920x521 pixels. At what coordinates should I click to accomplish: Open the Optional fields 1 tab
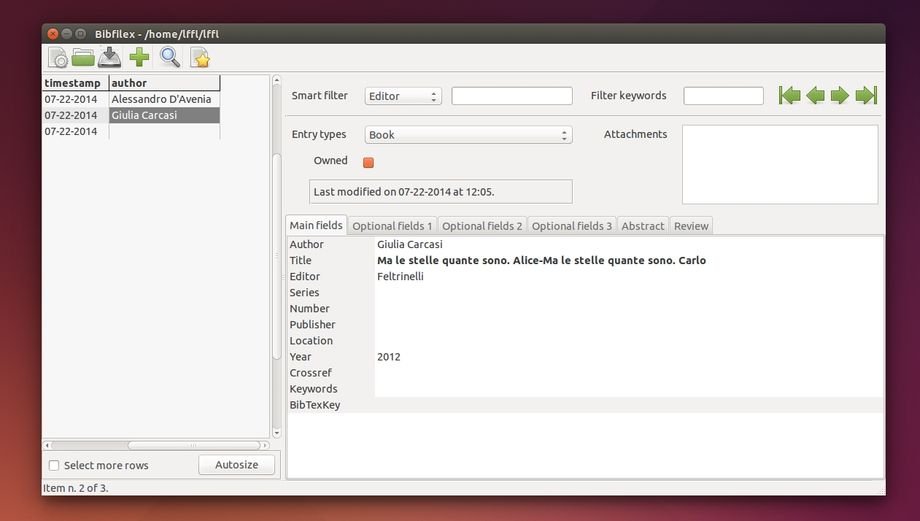point(392,226)
